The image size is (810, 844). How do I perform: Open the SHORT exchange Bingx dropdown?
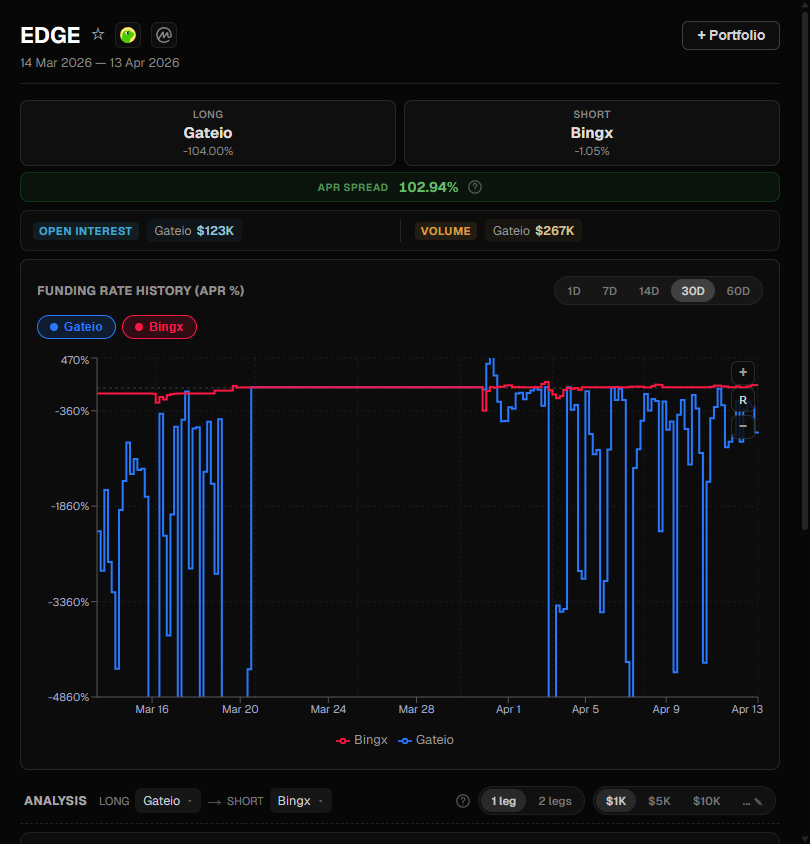point(300,800)
